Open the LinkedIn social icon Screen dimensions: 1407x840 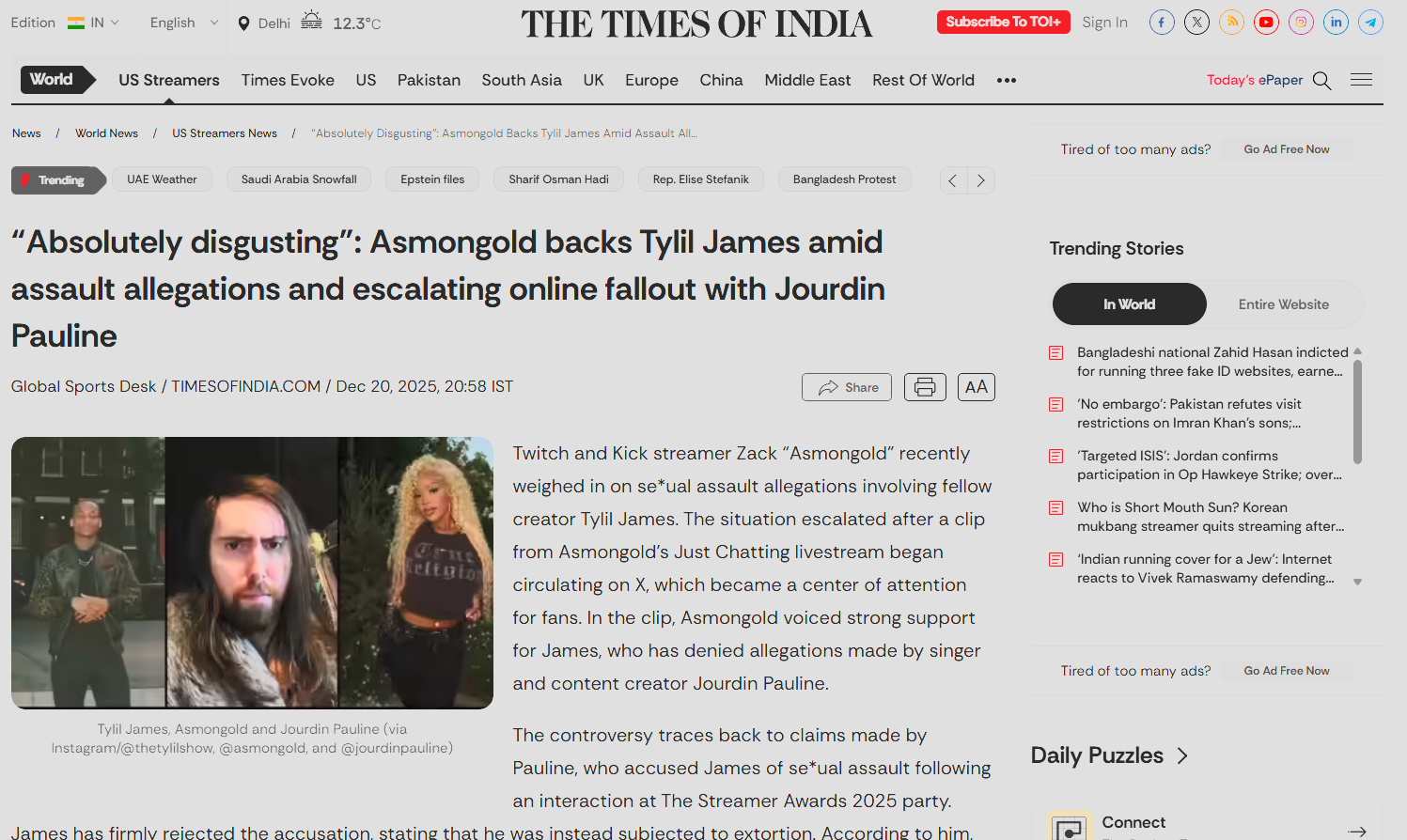[x=1336, y=23]
